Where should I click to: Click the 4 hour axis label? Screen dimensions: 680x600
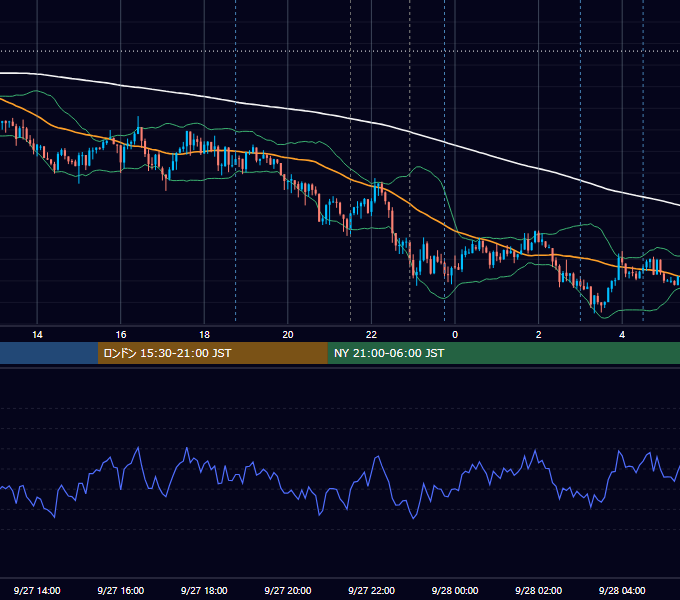point(622,335)
